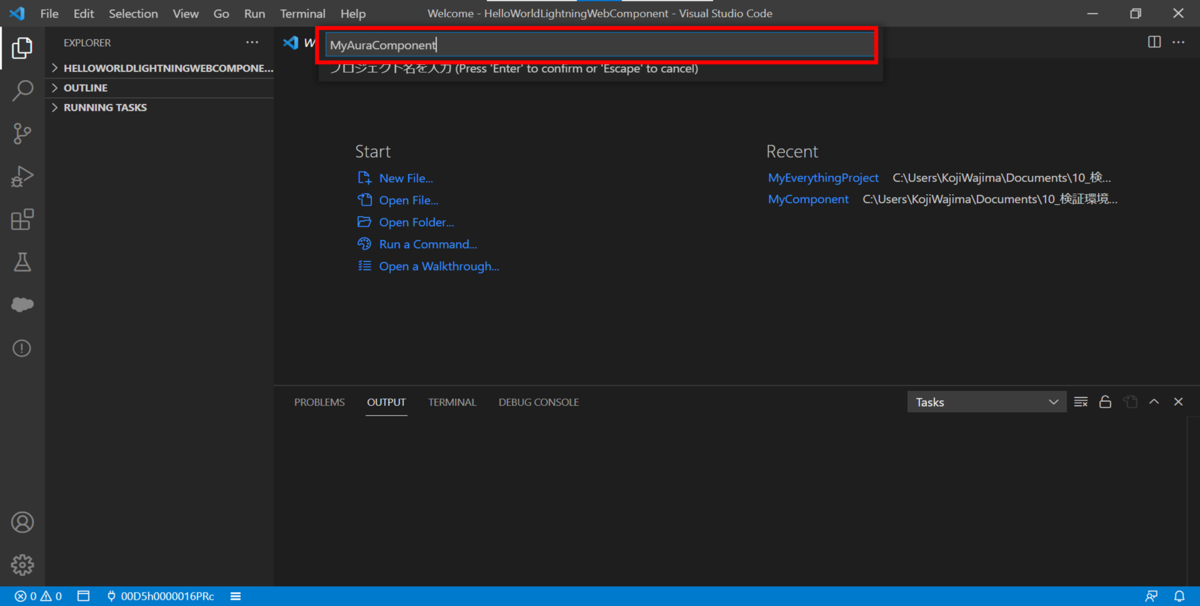1200x606 pixels.
Task: Select the Welcome editor tab
Action: click(300, 43)
